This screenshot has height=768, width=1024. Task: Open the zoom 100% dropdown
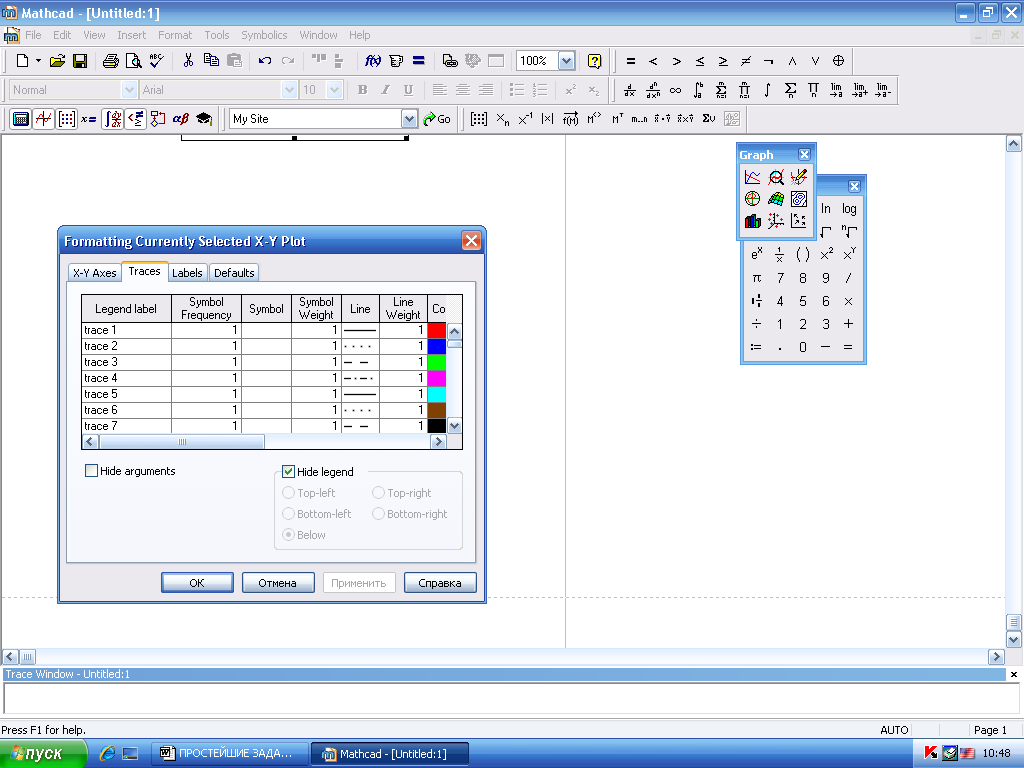pos(566,61)
